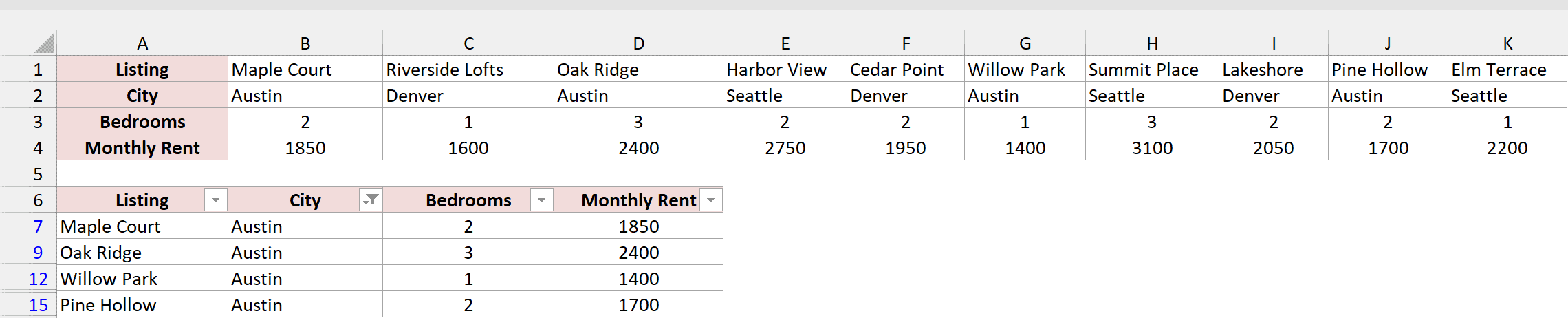Click the 1700 cell in row 15

point(639,304)
